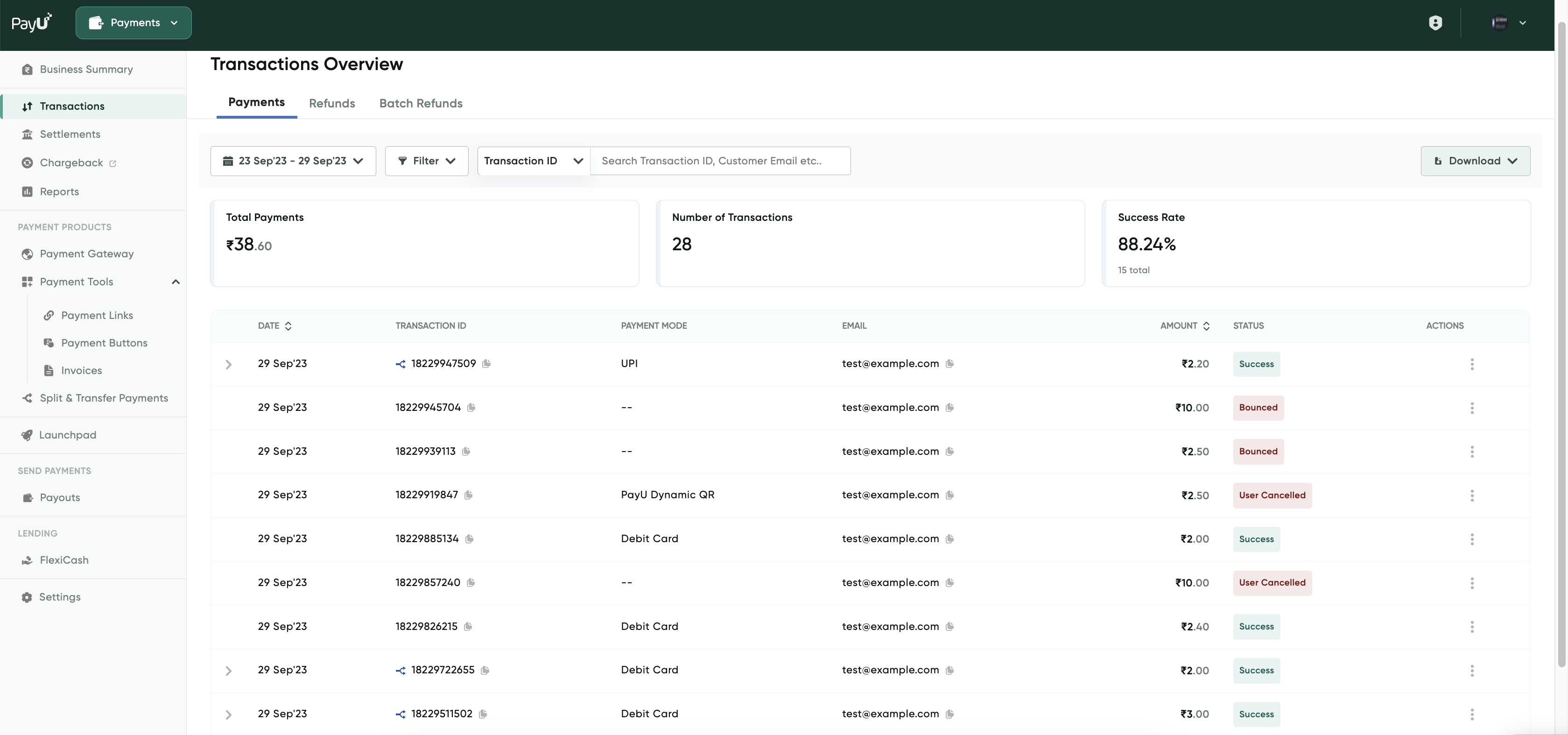The width and height of the screenshot is (1568, 735).
Task: Switch to the Refunds tab
Action: pyautogui.click(x=332, y=104)
